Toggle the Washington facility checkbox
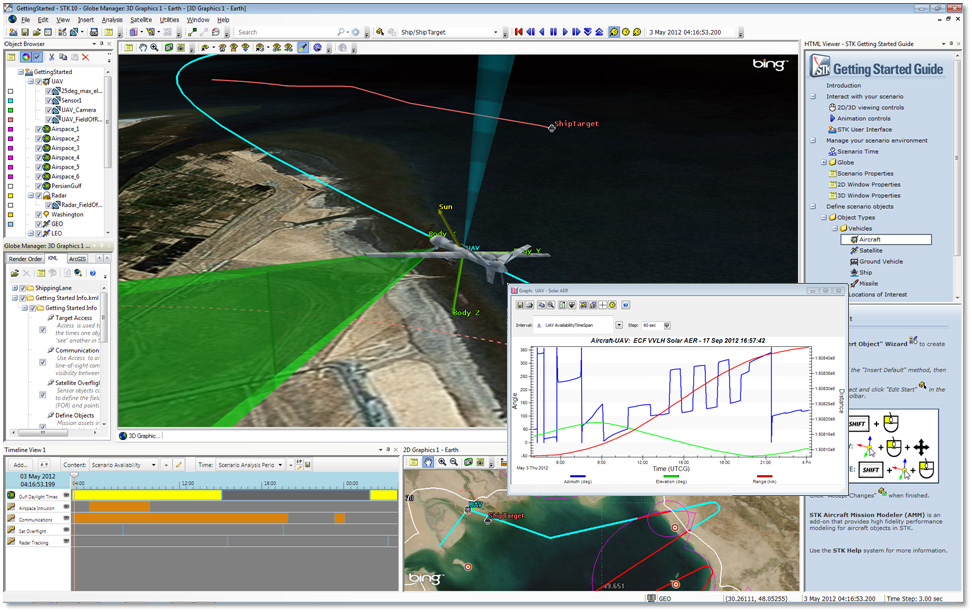 click(x=39, y=215)
